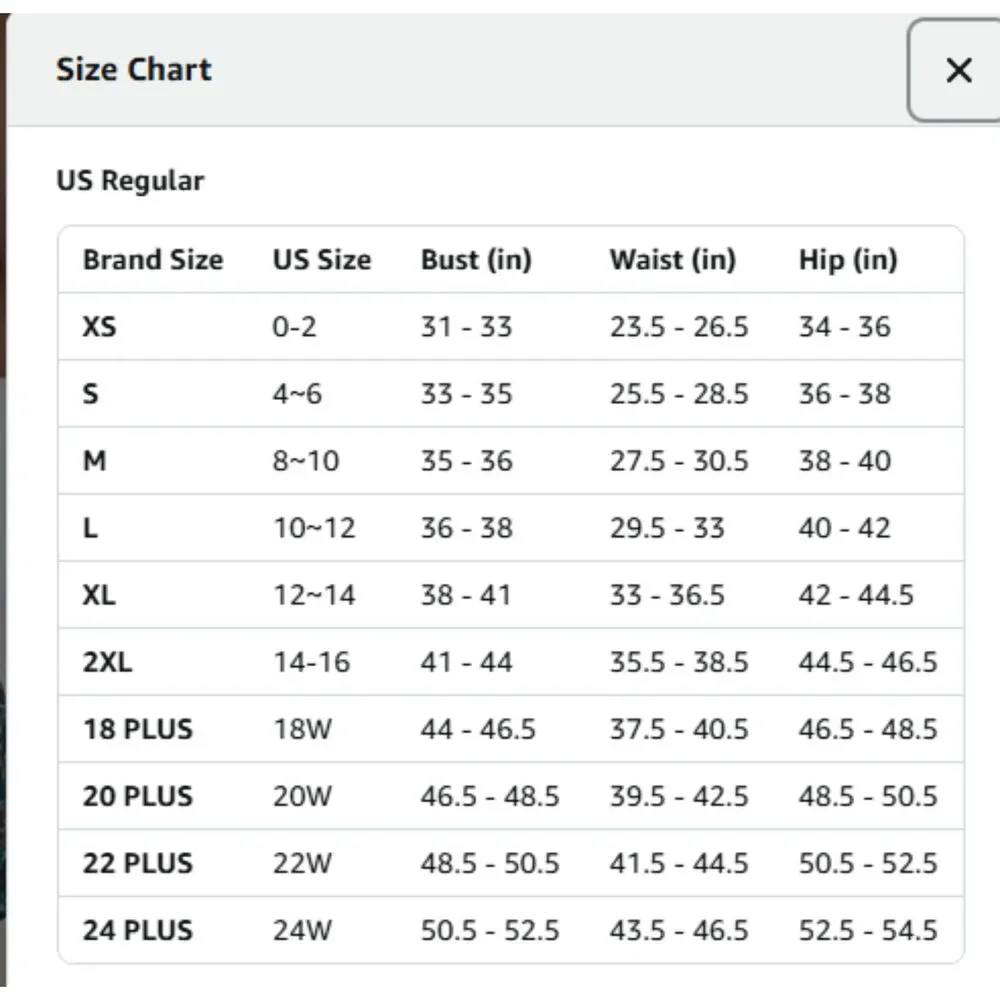Click the US Regular heading
Image resolution: width=1000 pixels, height=1000 pixels.
click(130, 181)
